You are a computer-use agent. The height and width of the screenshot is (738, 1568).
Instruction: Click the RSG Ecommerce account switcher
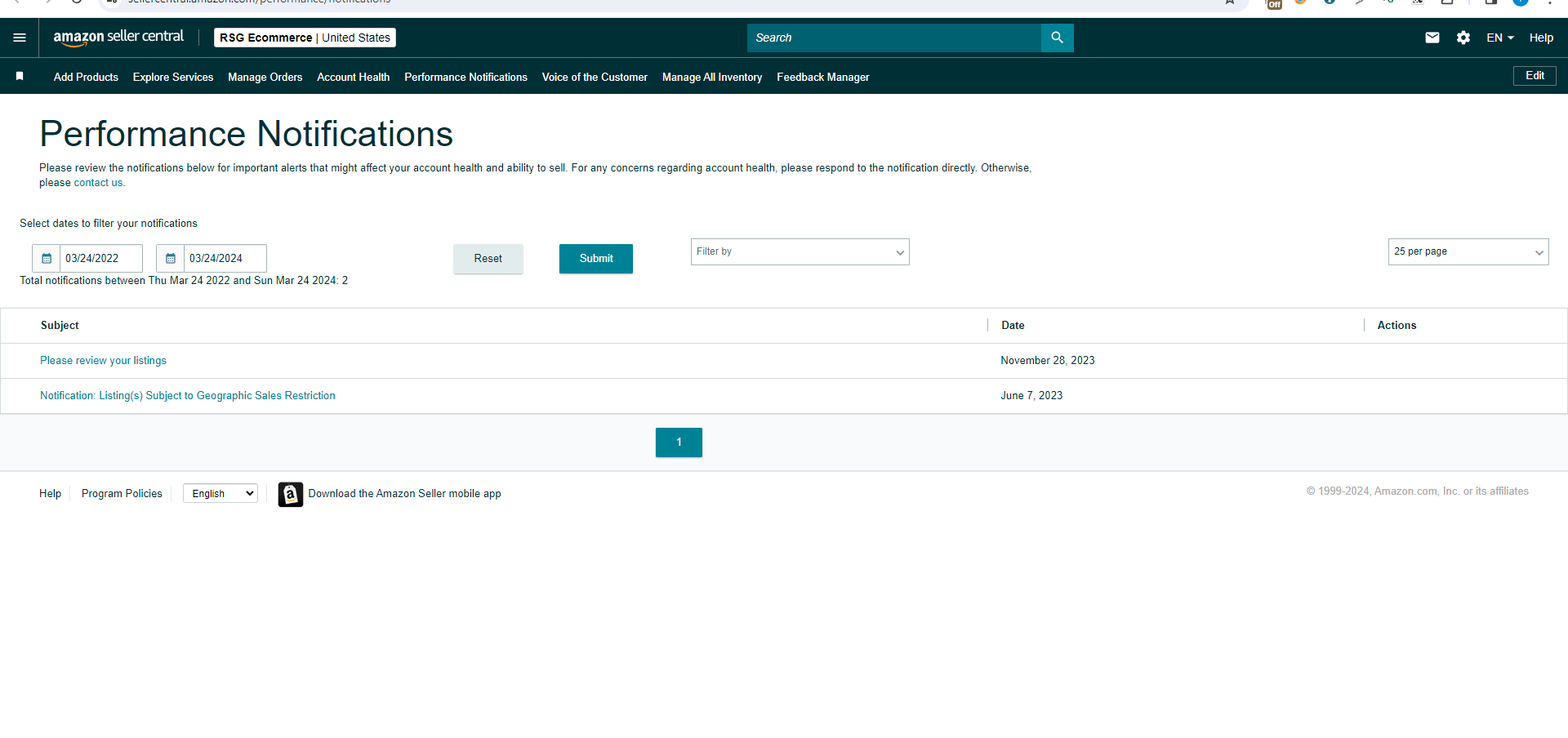tap(305, 38)
